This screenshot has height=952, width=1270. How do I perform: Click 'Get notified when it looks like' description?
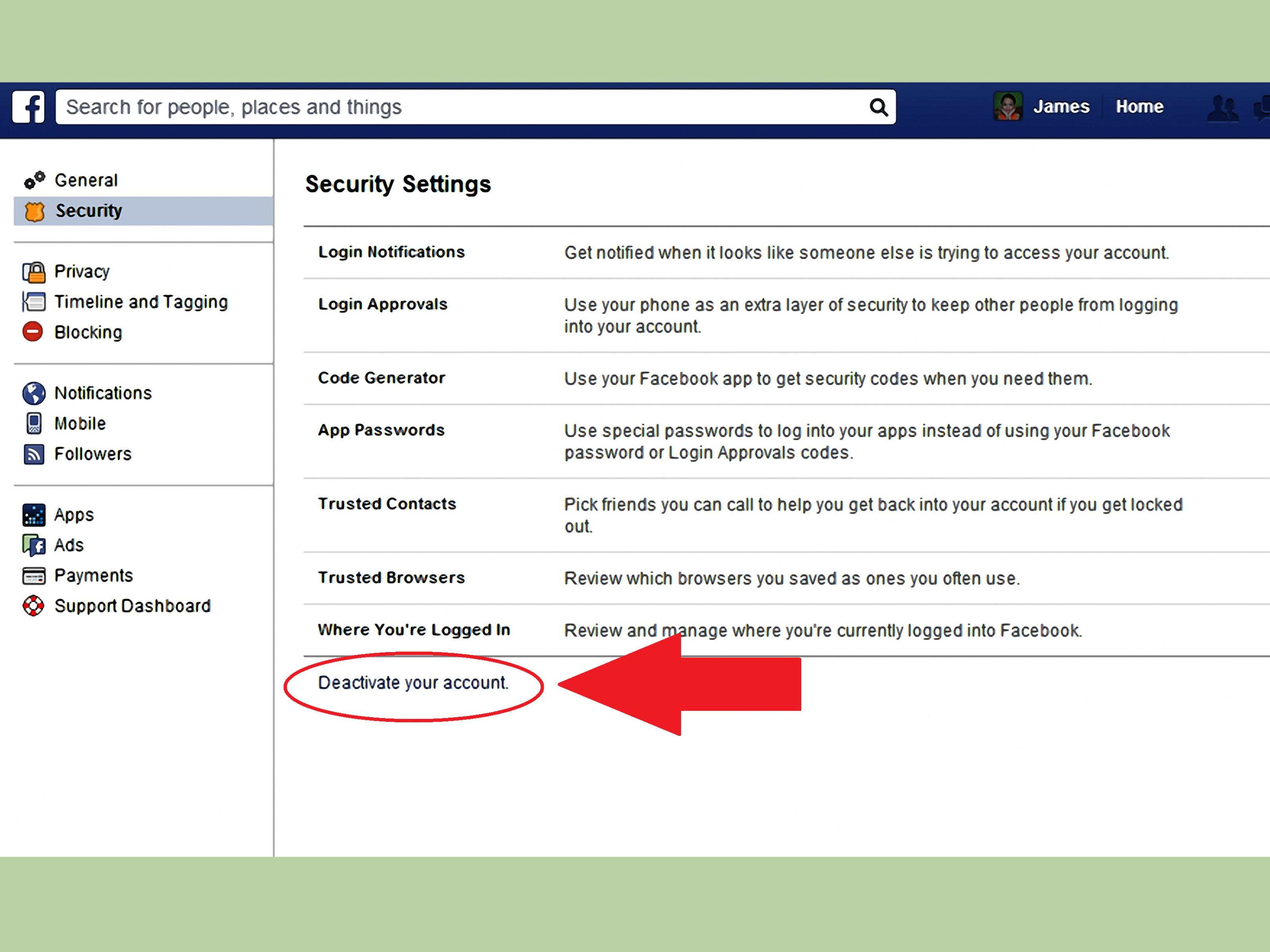pos(866,253)
